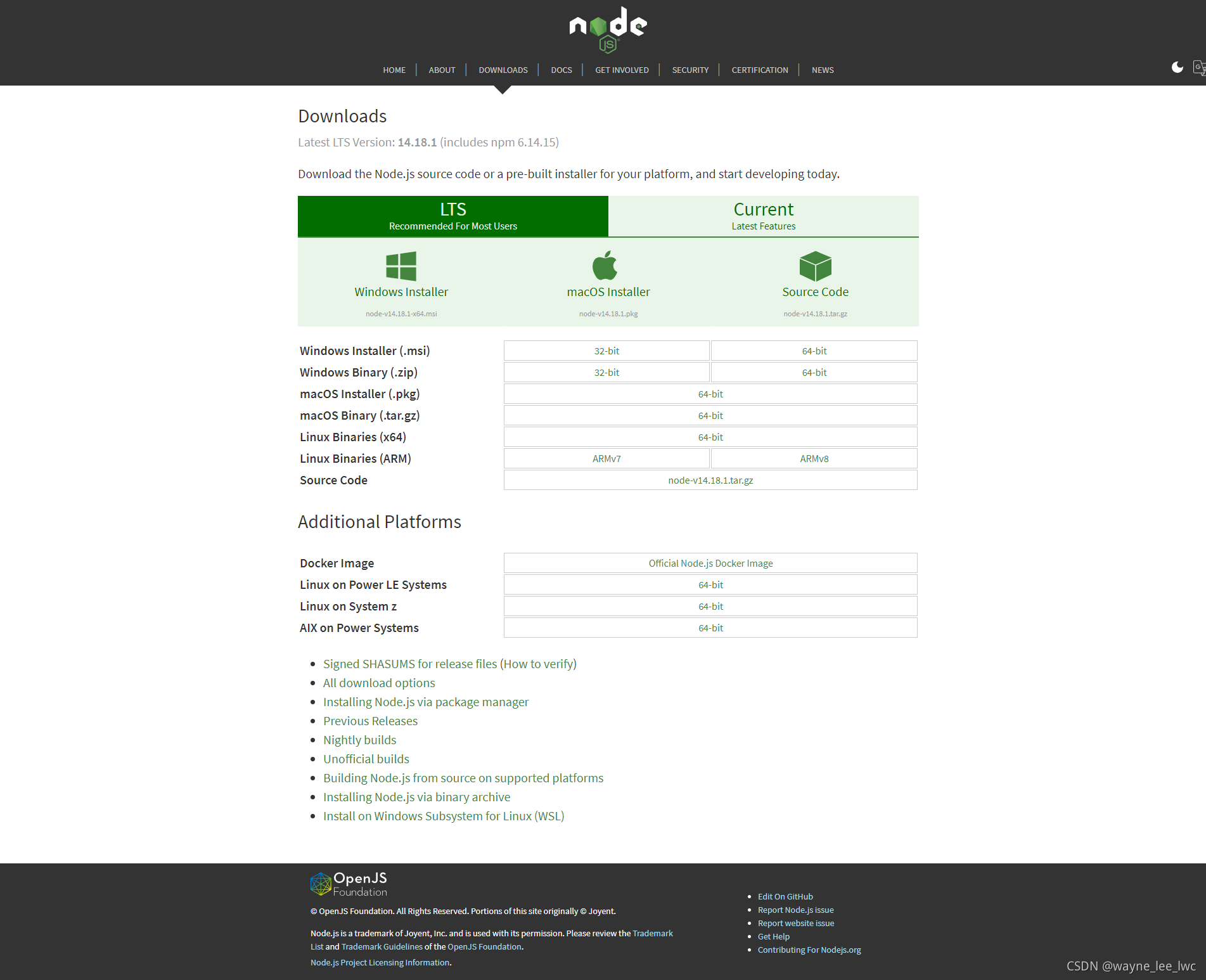The image size is (1206, 980).
Task: Toggle dark mode with the moon icon
Action: tap(1177, 67)
